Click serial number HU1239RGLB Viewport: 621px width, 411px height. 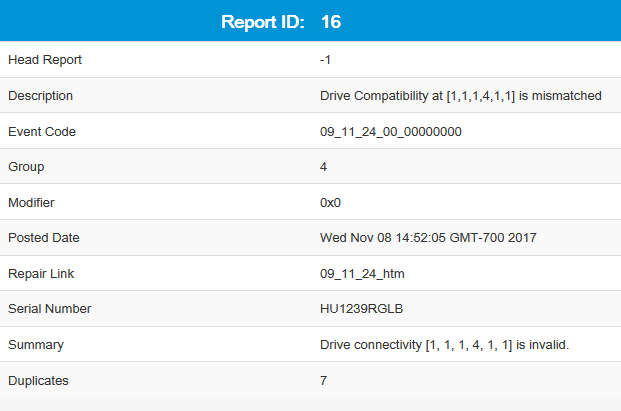361,309
